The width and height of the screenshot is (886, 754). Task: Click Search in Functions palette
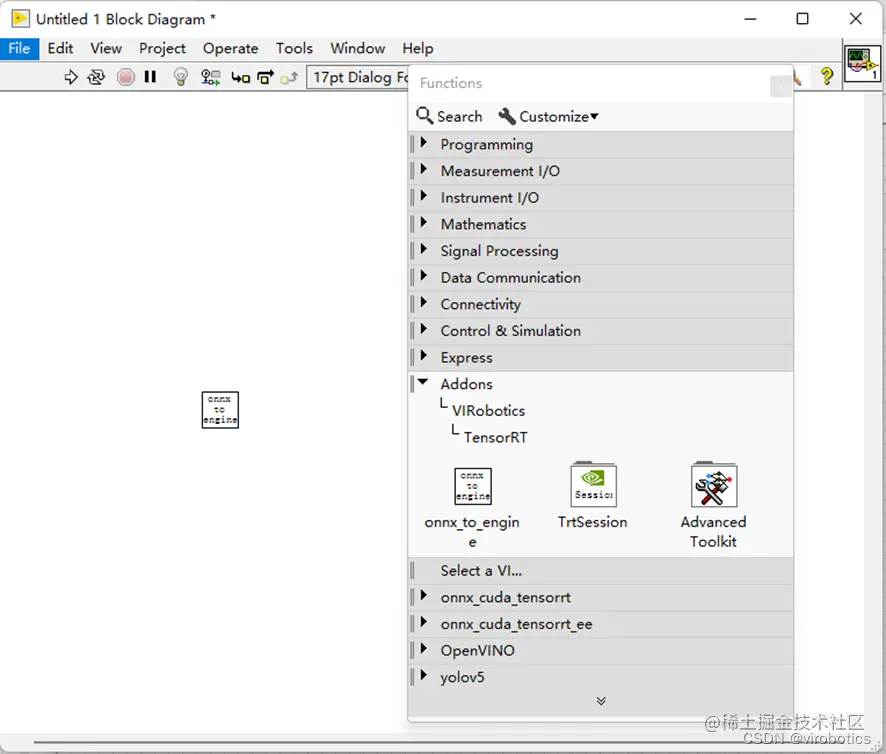click(450, 116)
